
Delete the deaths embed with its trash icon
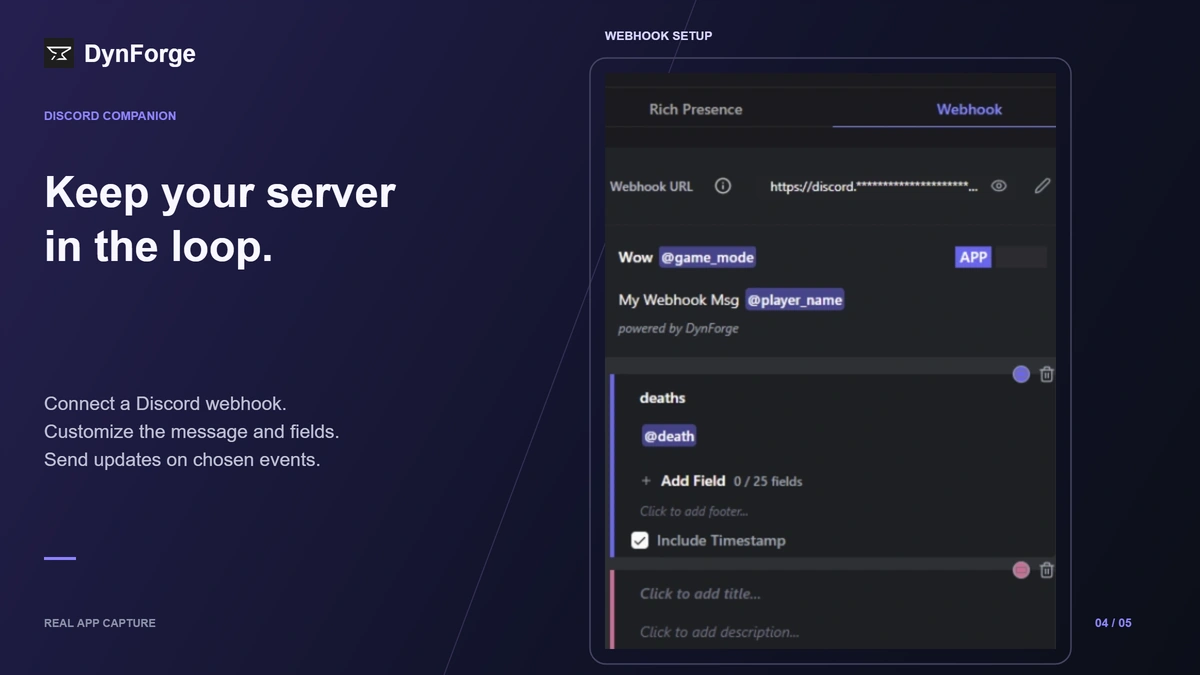pyautogui.click(x=1047, y=374)
